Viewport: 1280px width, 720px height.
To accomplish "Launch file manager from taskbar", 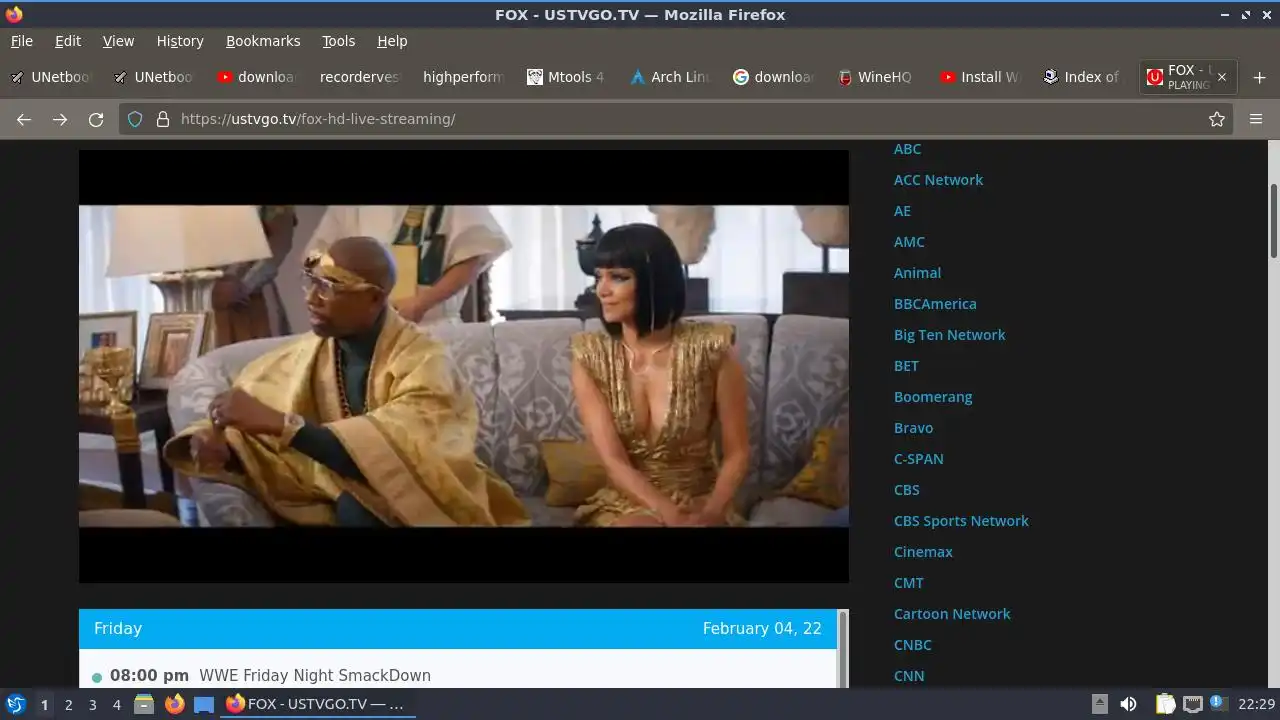I will click(x=144, y=704).
